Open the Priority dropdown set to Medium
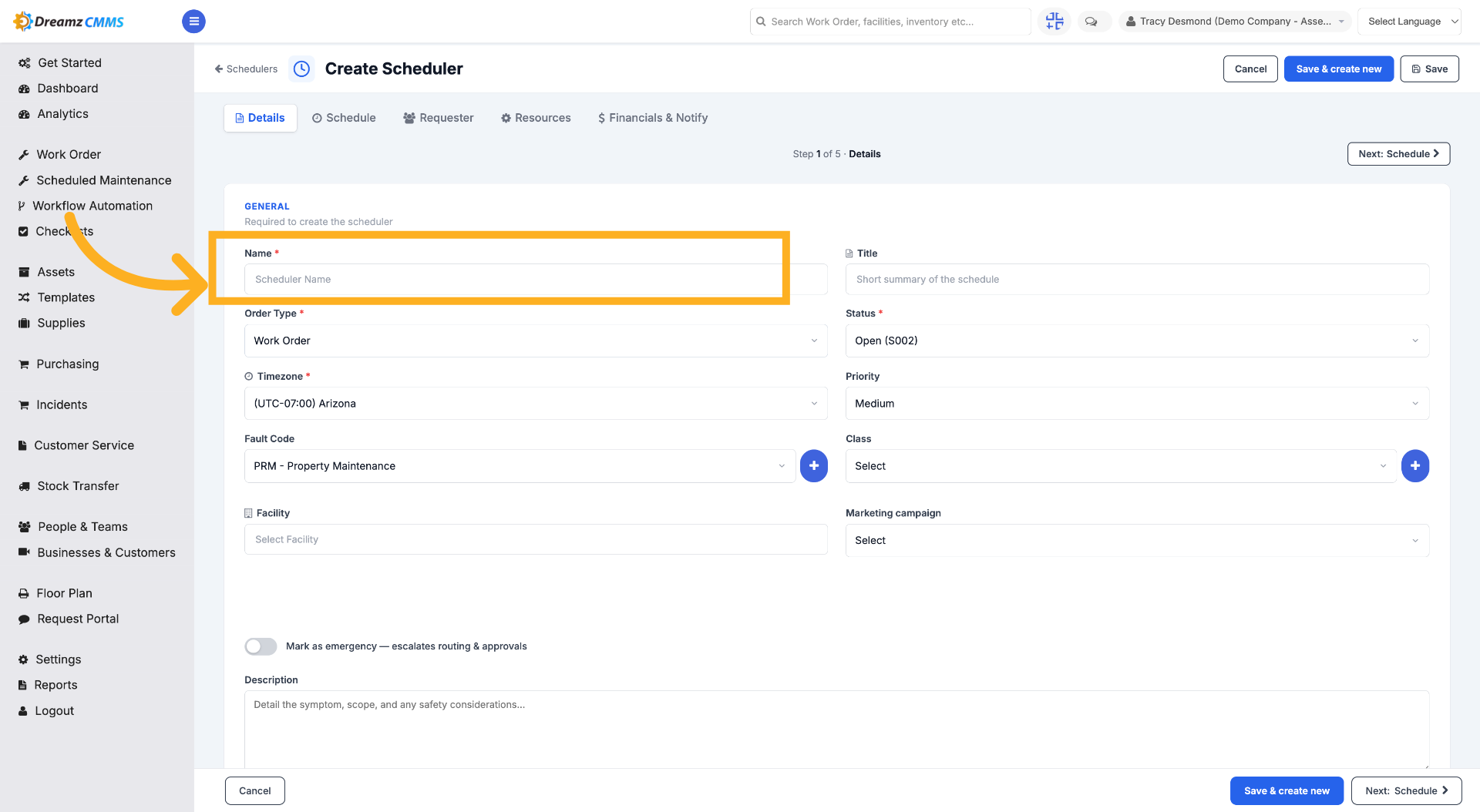The width and height of the screenshot is (1480, 812). 1137,404
